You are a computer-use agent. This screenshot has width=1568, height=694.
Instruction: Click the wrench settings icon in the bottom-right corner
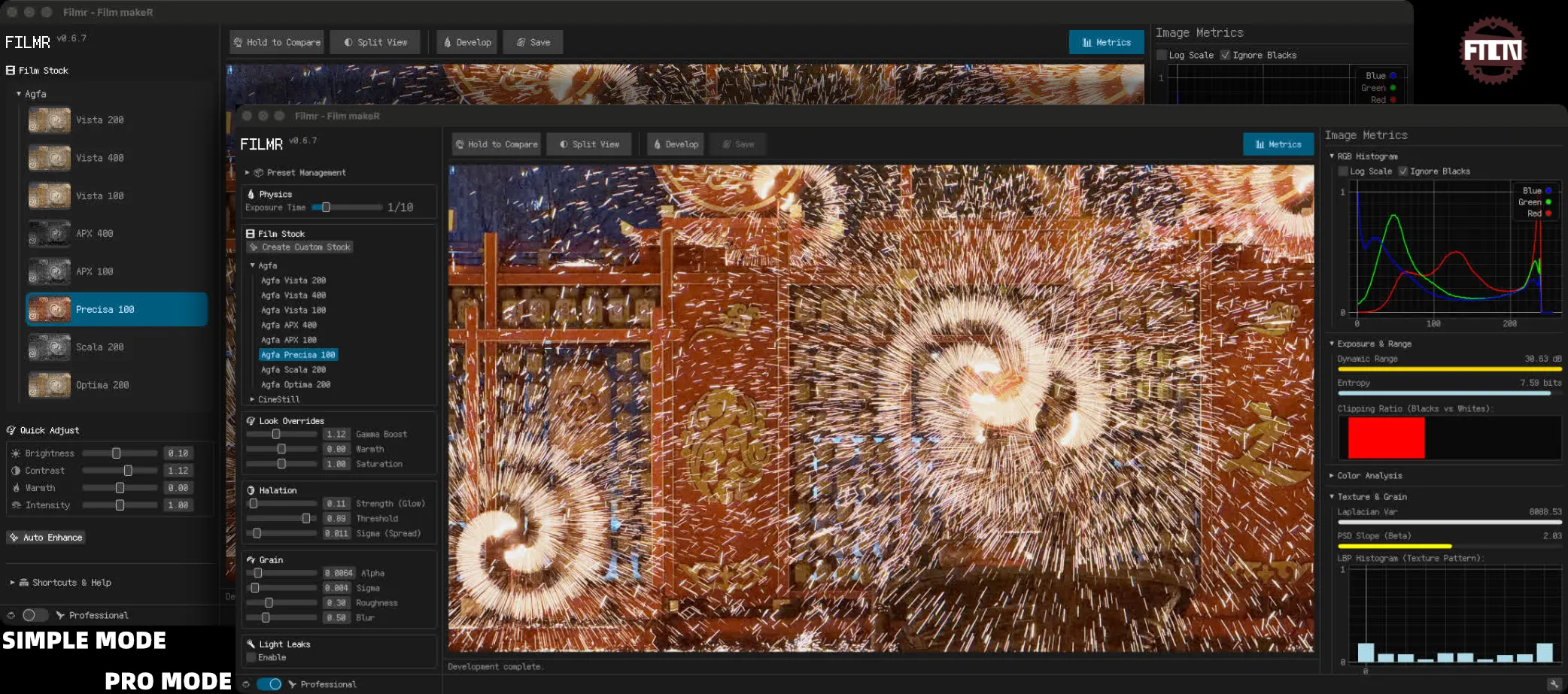[1554, 684]
